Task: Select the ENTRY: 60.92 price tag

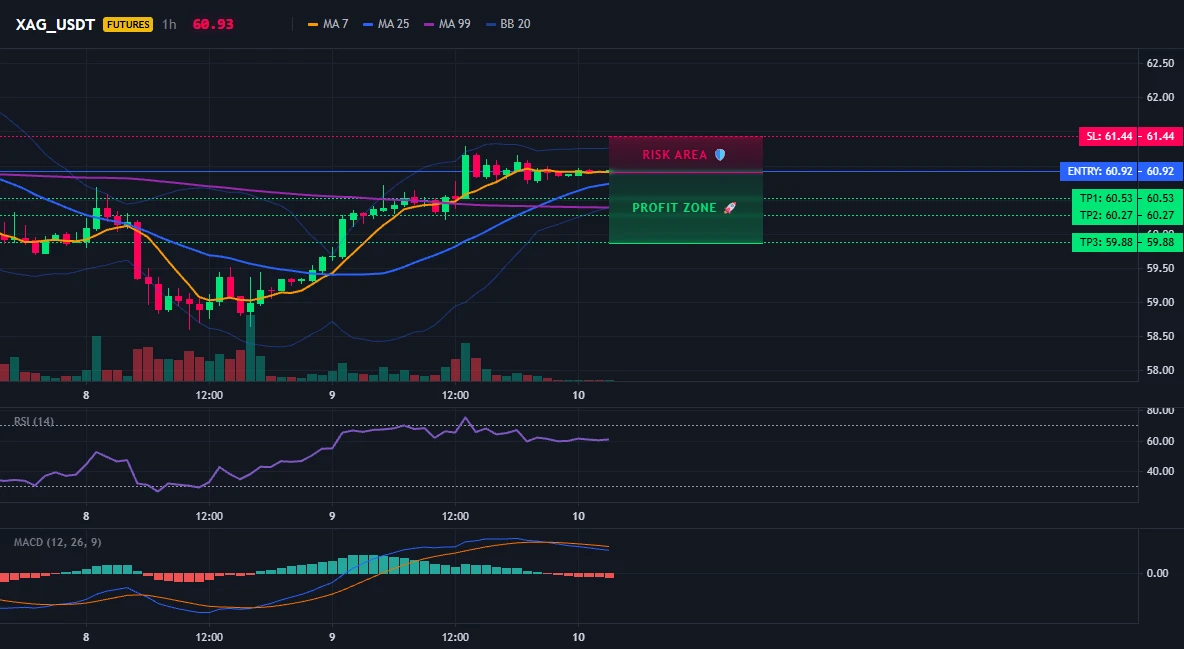Action: pyautogui.click(x=1099, y=172)
